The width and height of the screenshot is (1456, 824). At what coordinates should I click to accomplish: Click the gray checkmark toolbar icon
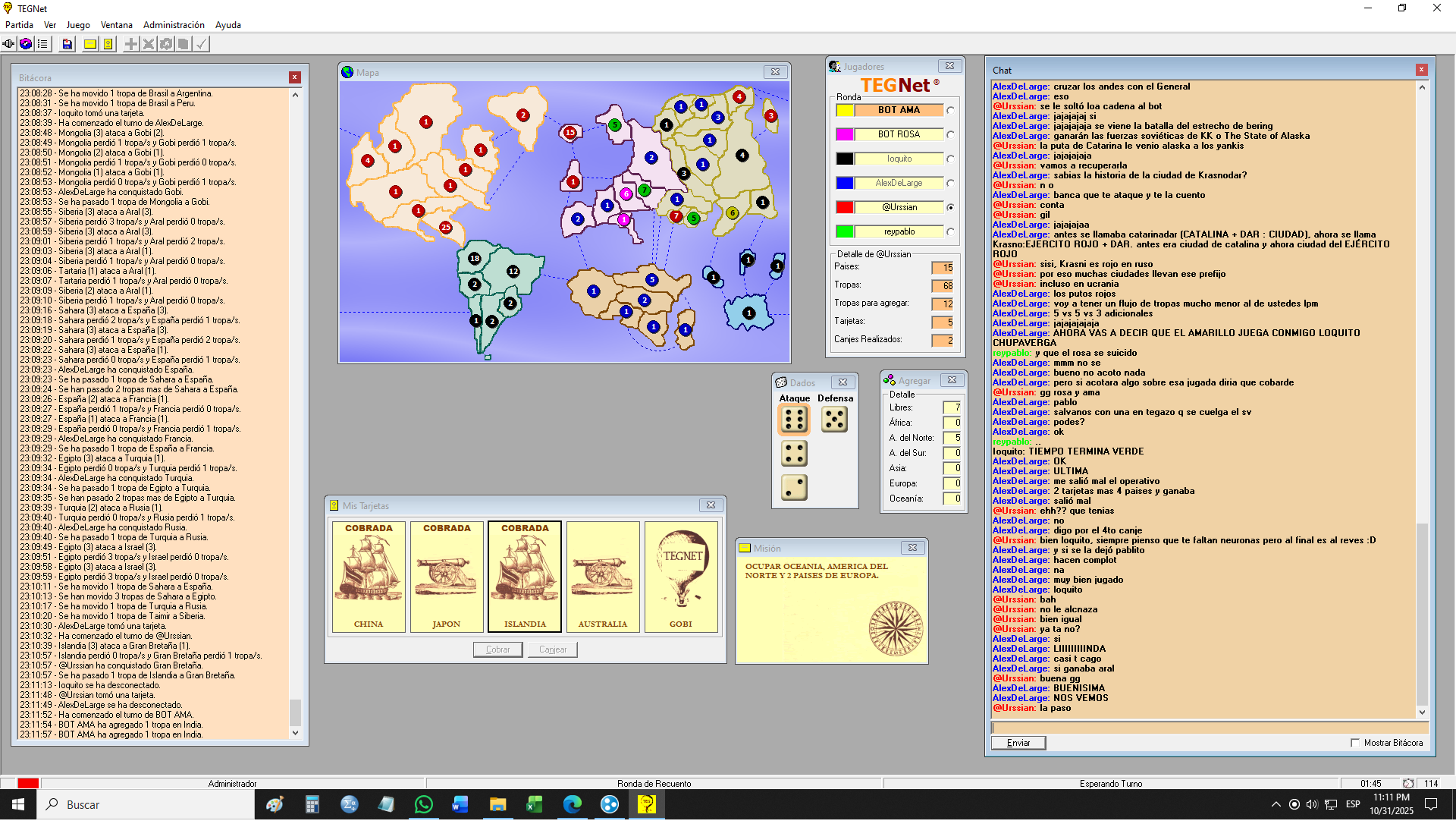click(201, 44)
